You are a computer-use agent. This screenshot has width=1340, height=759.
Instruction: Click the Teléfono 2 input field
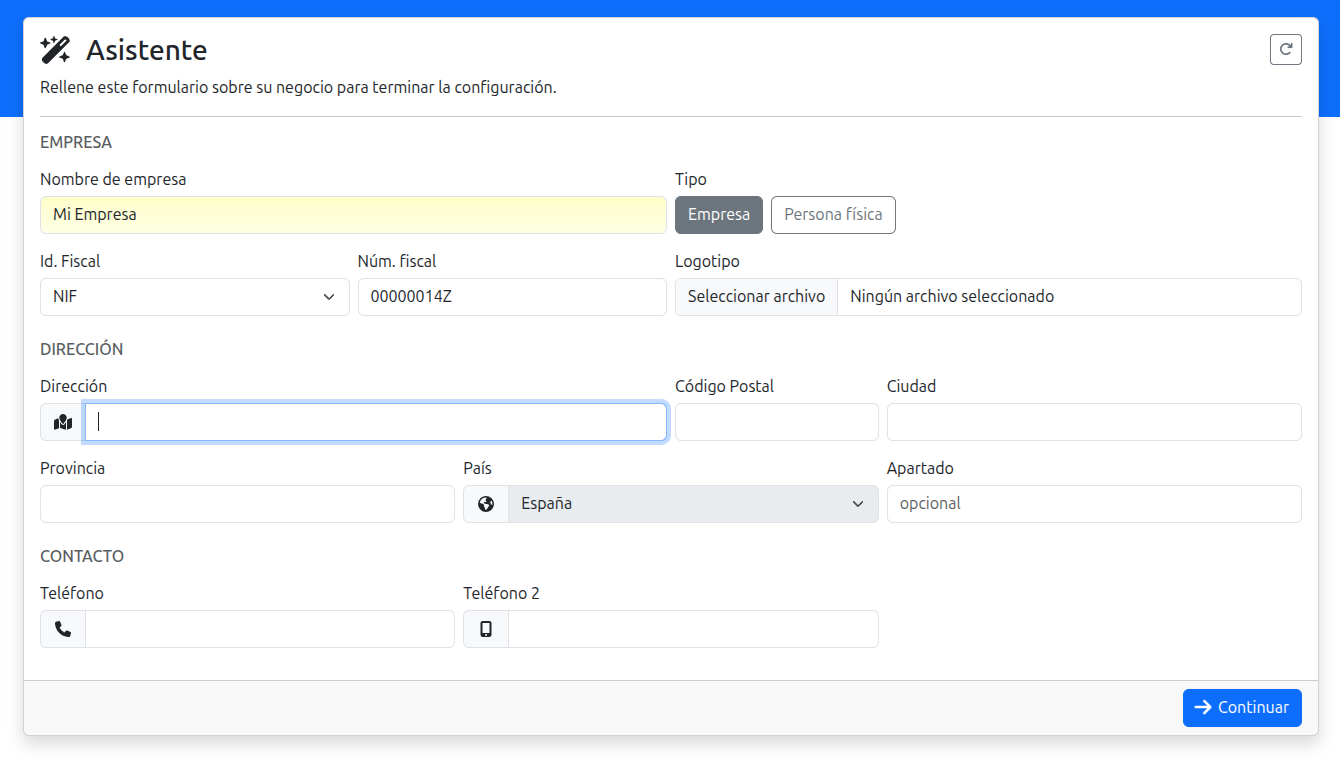(692, 629)
